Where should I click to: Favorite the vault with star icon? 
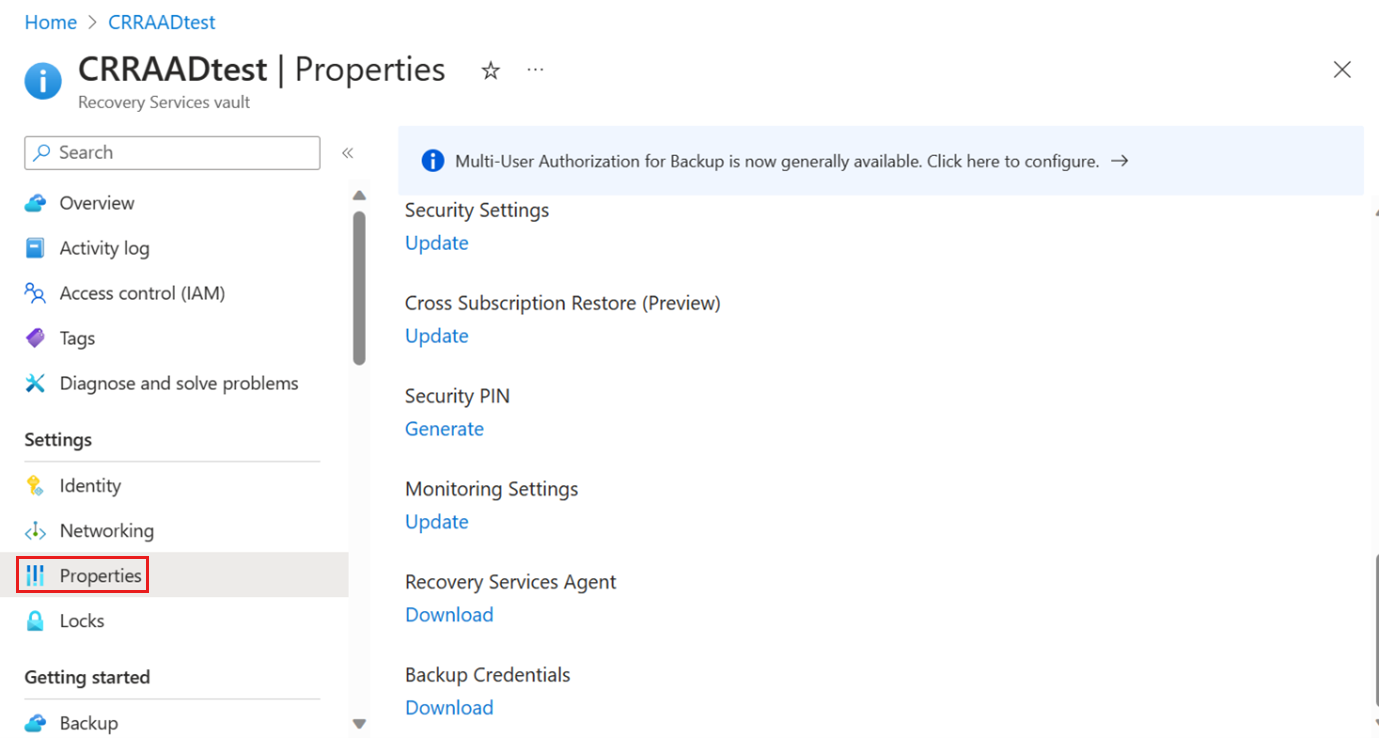490,70
